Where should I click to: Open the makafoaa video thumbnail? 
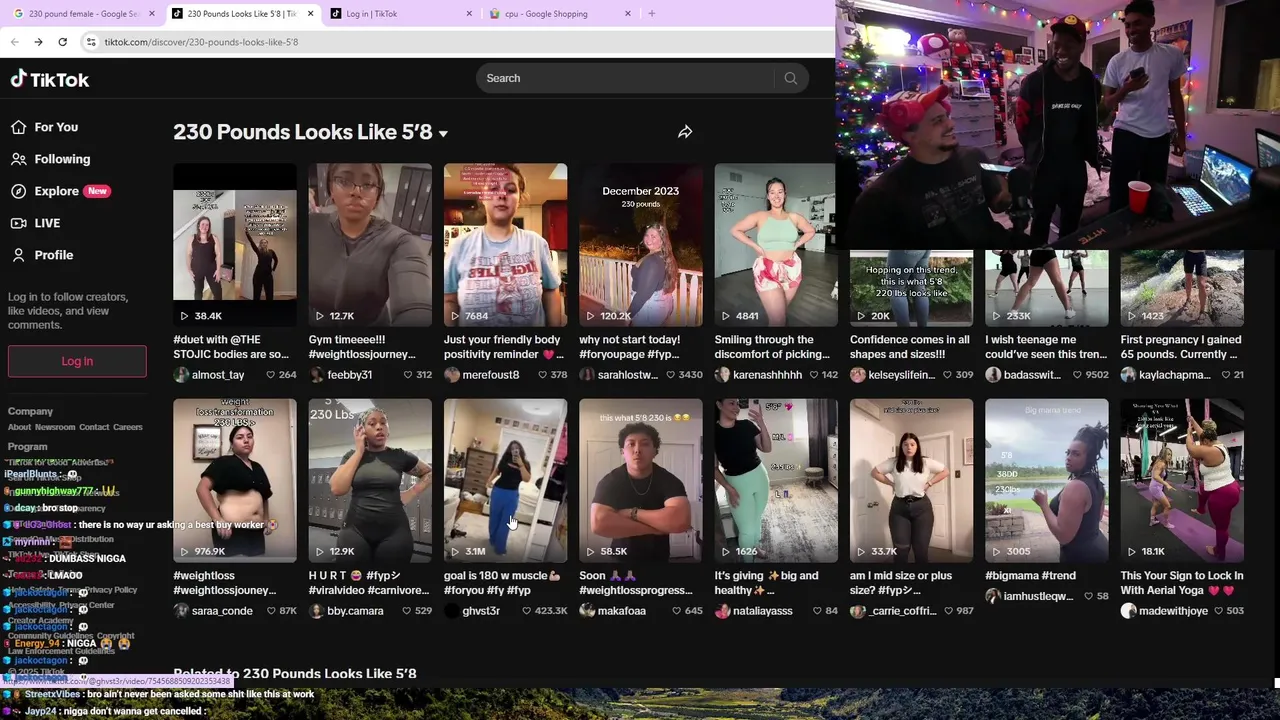(641, 481)
